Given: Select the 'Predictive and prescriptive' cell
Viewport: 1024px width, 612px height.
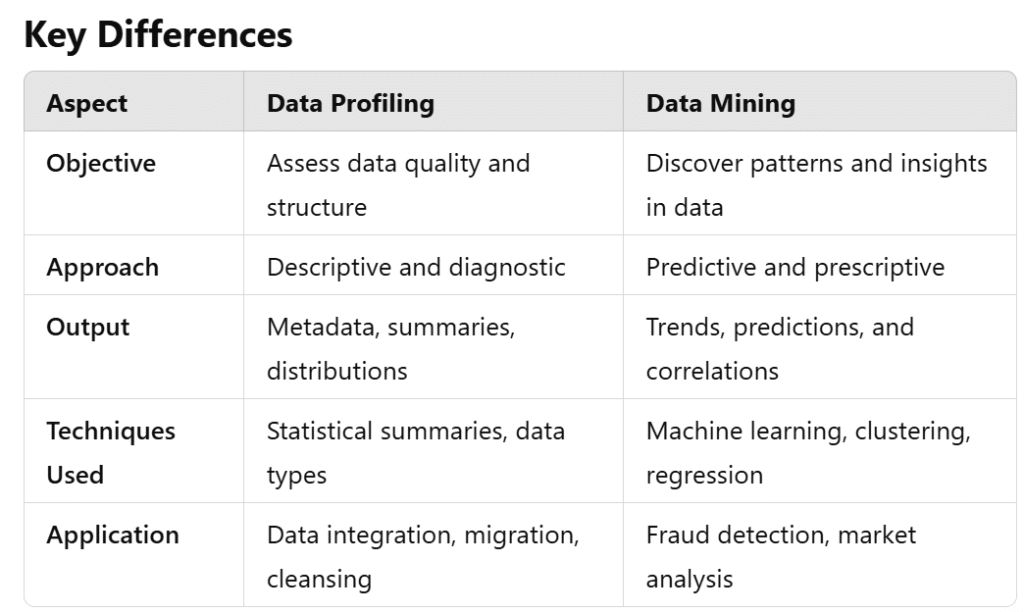Looking at the screenshot, I should [795, 267].
